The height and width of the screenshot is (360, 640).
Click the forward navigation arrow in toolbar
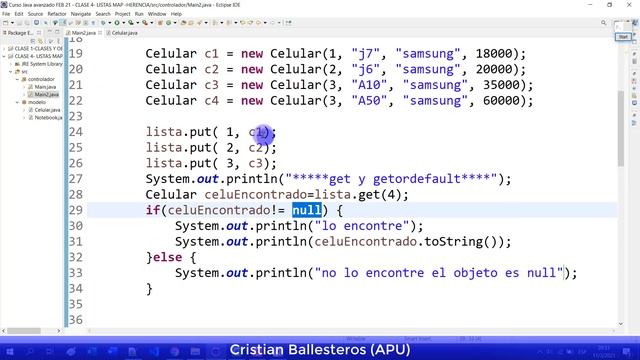pos(272,23)
